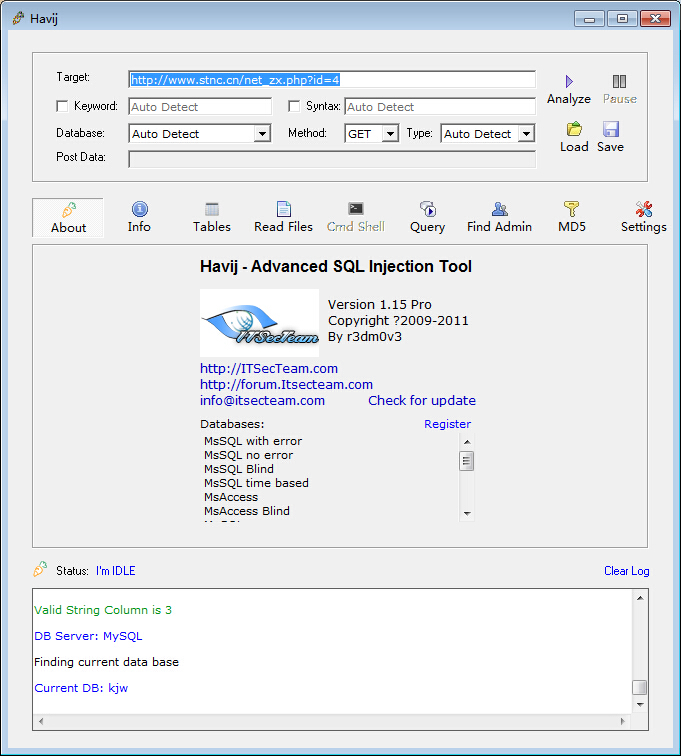The image size is (681, 756).
Task: Expand the Method GET dropdown
Action: [390, 134]
